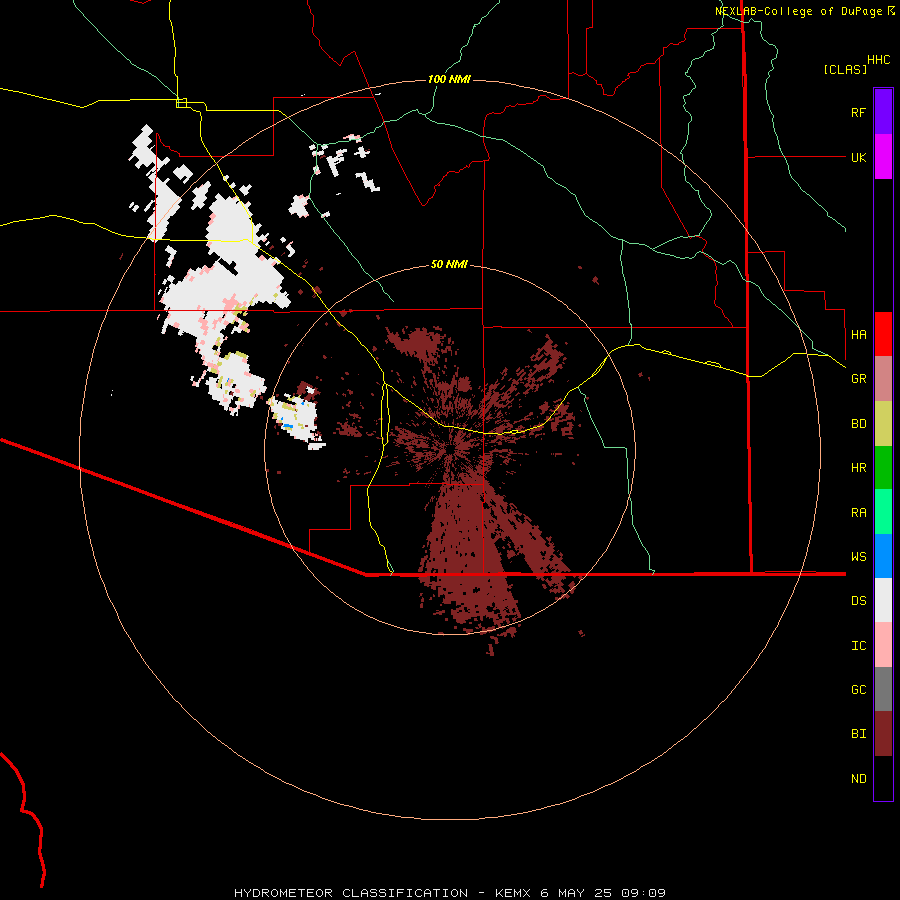The width and height of the screenshot is (900, 900).
Task: Click the HA legend label
Action: tap(858, 334)
